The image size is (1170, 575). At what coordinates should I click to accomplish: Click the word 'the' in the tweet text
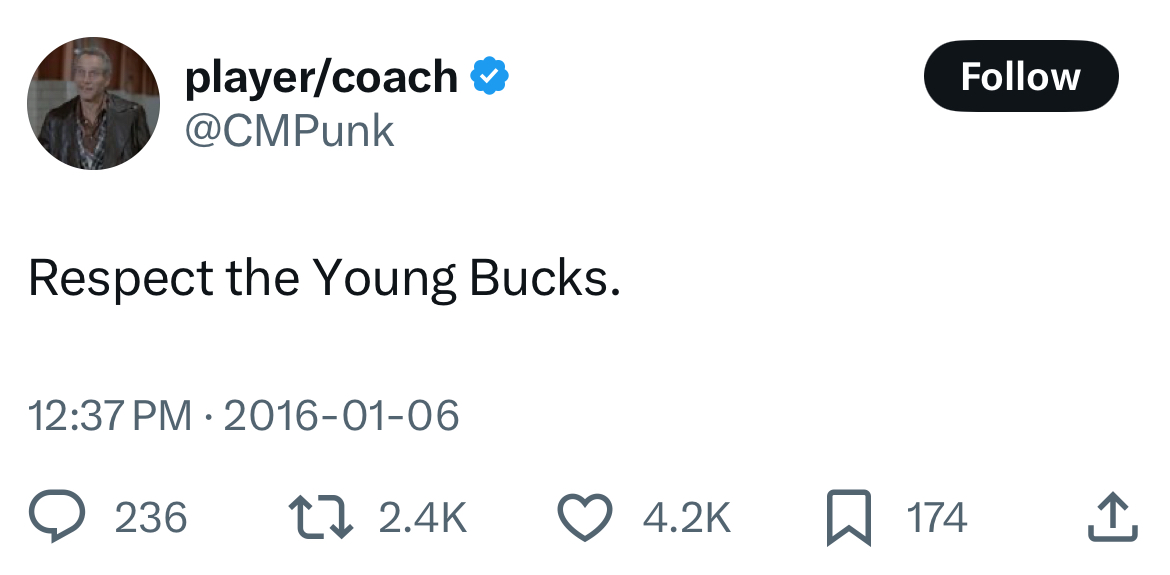click(263, 279)
